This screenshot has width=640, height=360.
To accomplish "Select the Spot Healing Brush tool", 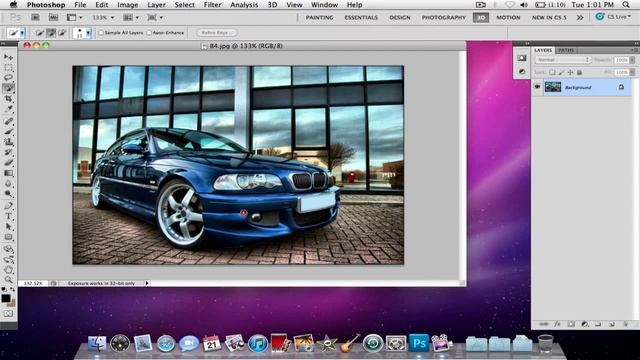I will tap(8, 121).
